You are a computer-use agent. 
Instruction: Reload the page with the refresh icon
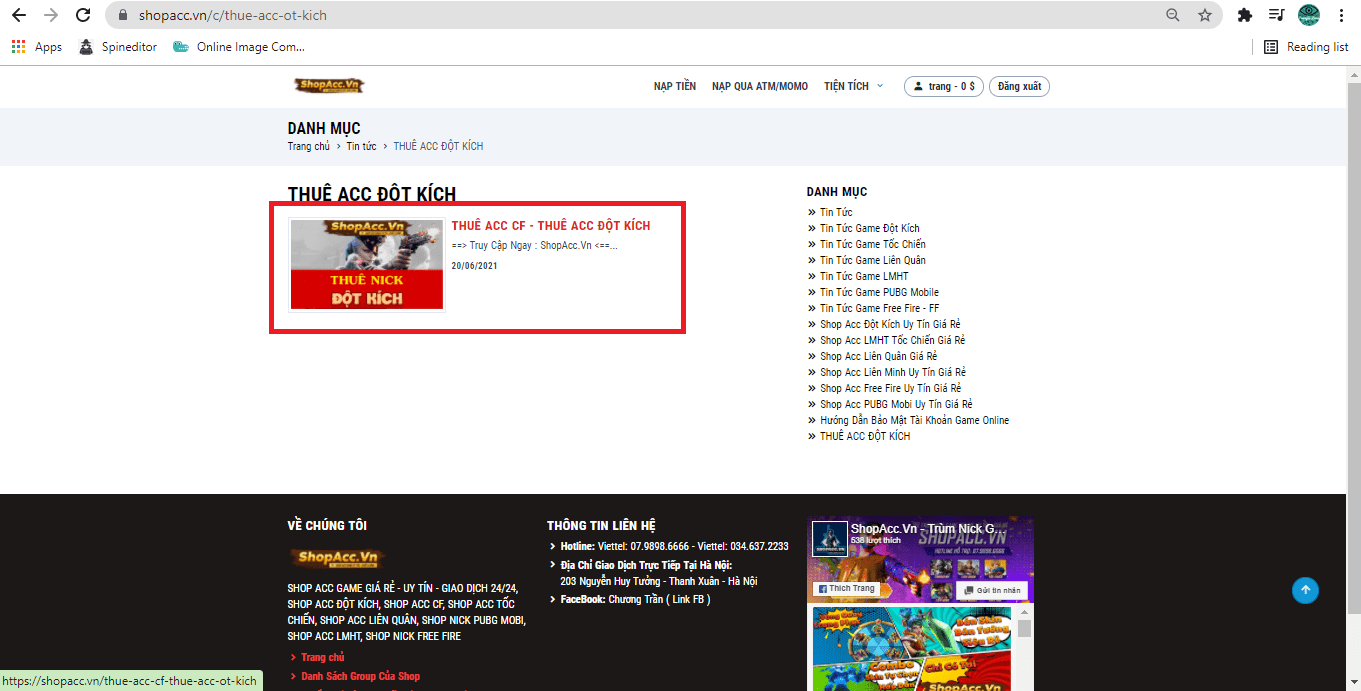[84, 15]
